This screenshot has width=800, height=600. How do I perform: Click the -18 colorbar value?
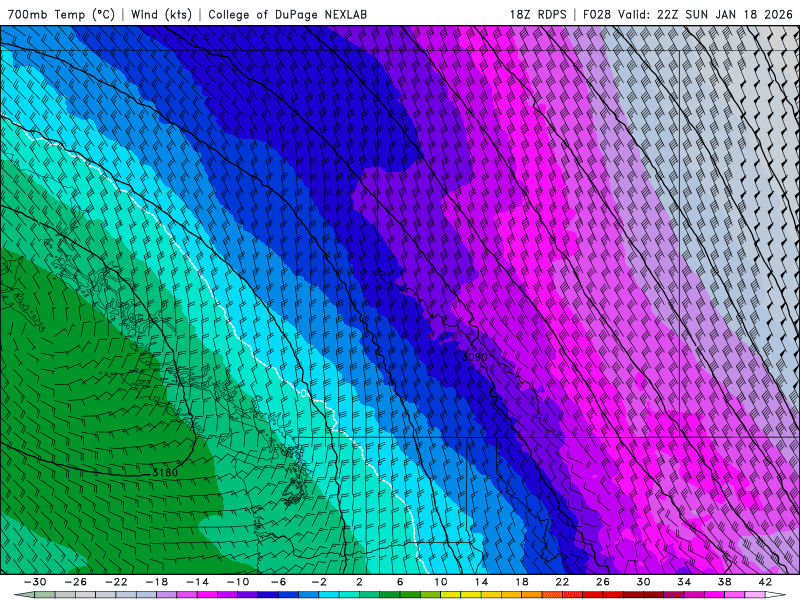[157, 582]
